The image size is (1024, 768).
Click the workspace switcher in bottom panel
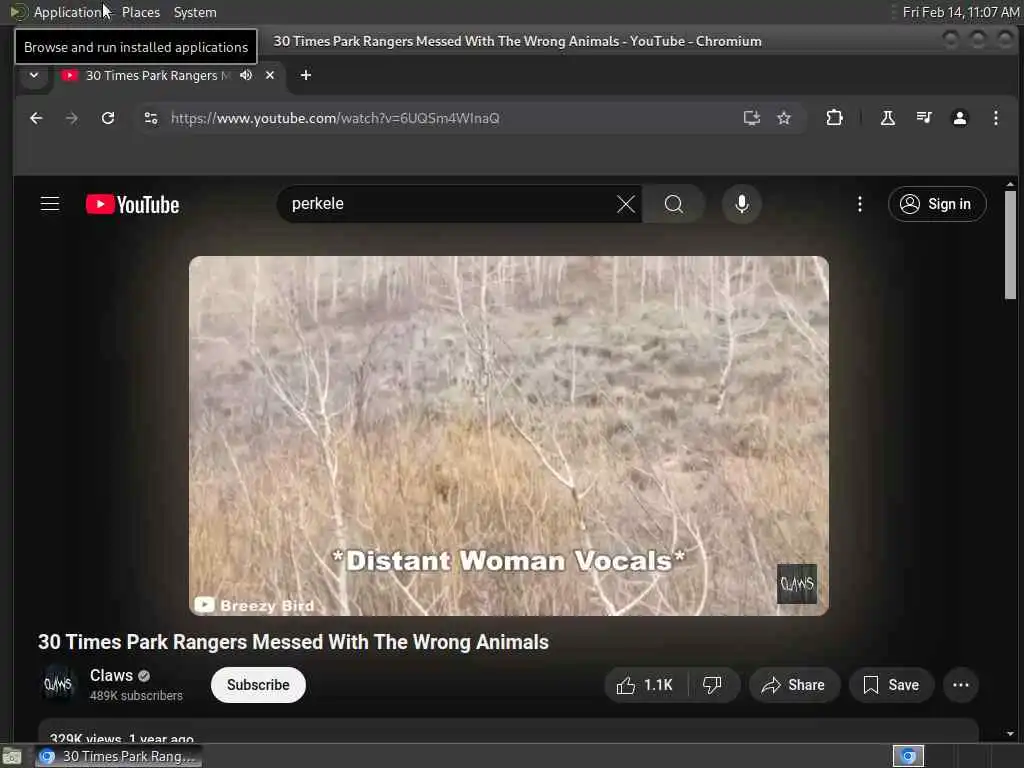908,756
